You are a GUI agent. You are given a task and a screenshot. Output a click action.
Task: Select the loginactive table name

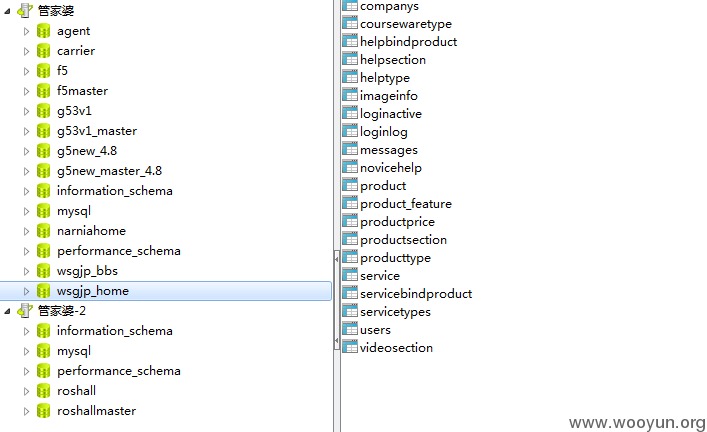[x=390, y=114]
